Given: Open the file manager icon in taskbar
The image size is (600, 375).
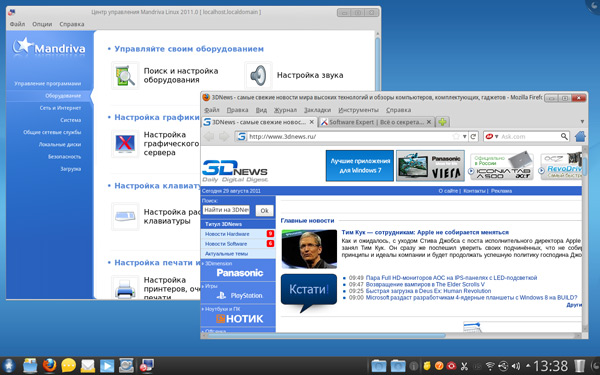Looking at the screenshot, I should pos(30,366).
